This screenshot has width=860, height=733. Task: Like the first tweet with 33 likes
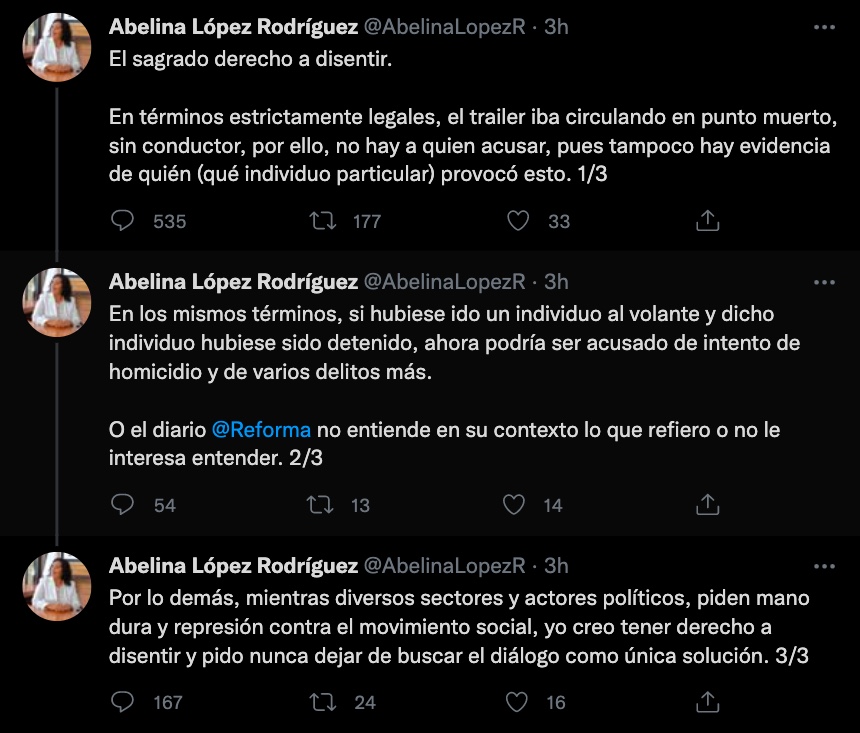coord(518,221)
